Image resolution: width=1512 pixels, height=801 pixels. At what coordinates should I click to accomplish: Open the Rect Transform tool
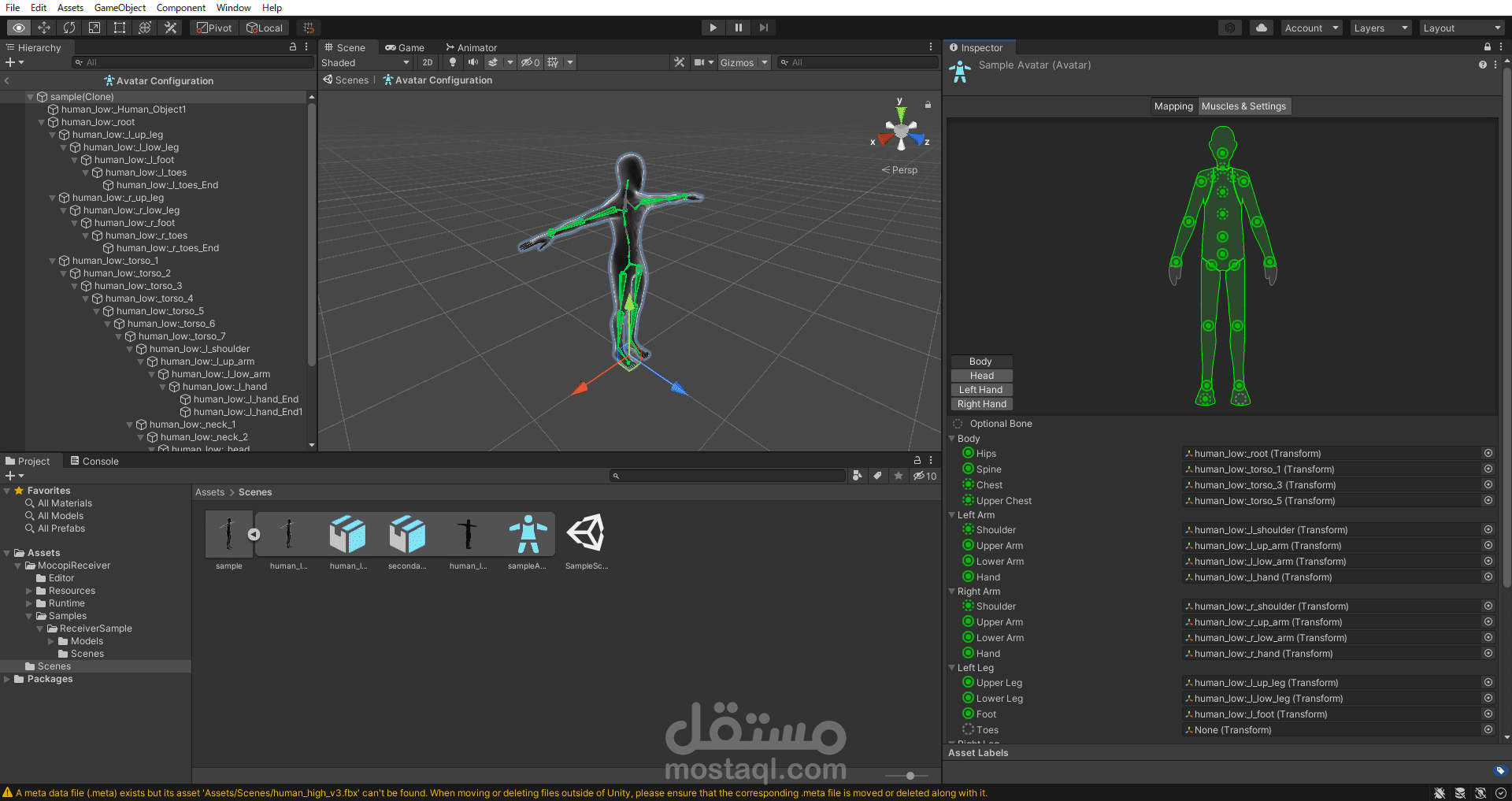pos(120,28)
